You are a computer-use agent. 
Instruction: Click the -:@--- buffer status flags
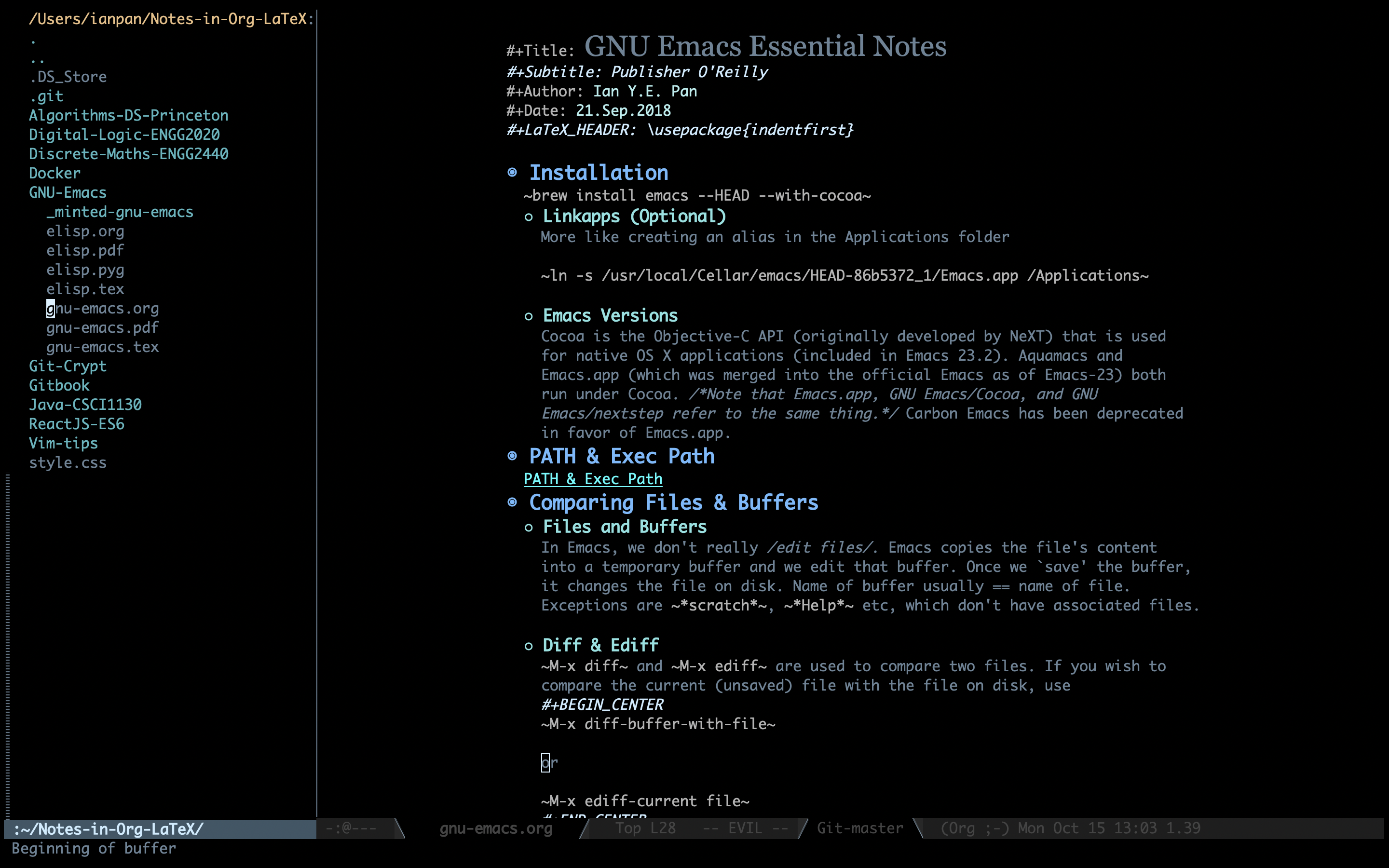point(351,828)
